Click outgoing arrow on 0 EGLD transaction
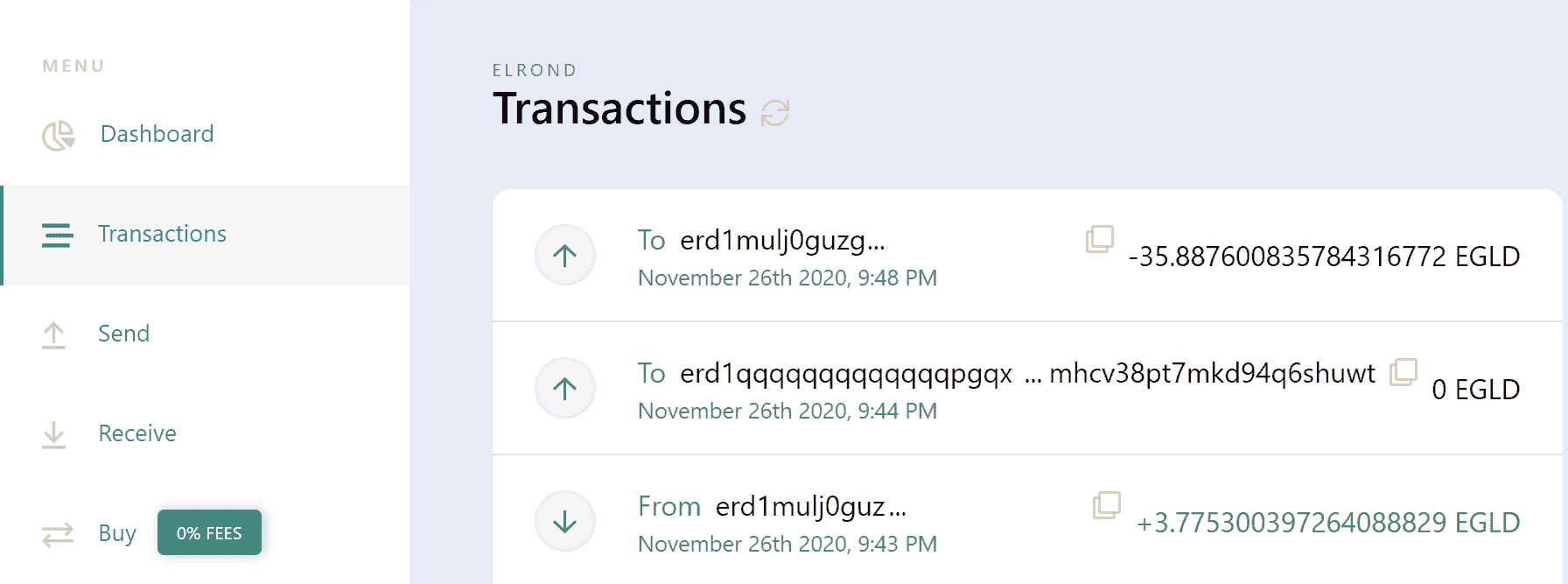Screen dimensions: 1568x584 [x=565, y=389]
